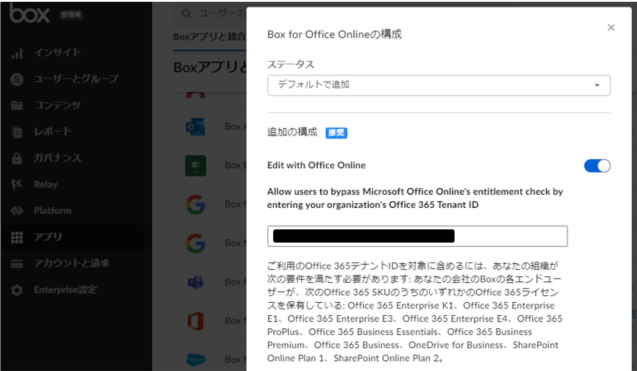This screenshot has width=637, height=371.
Task: Open ガバナンス in the sidebar
Action: [57, 158]
